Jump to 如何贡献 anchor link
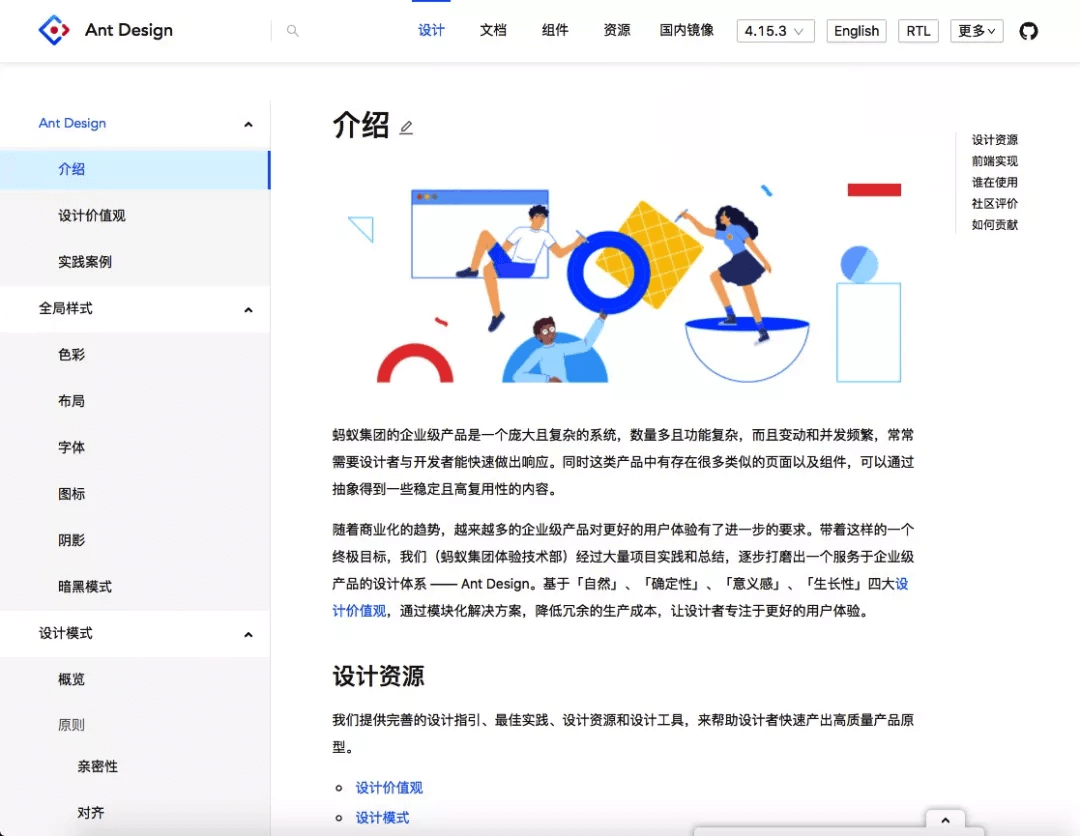Viewport: 1080px width, 836px height. click(995, 225)
